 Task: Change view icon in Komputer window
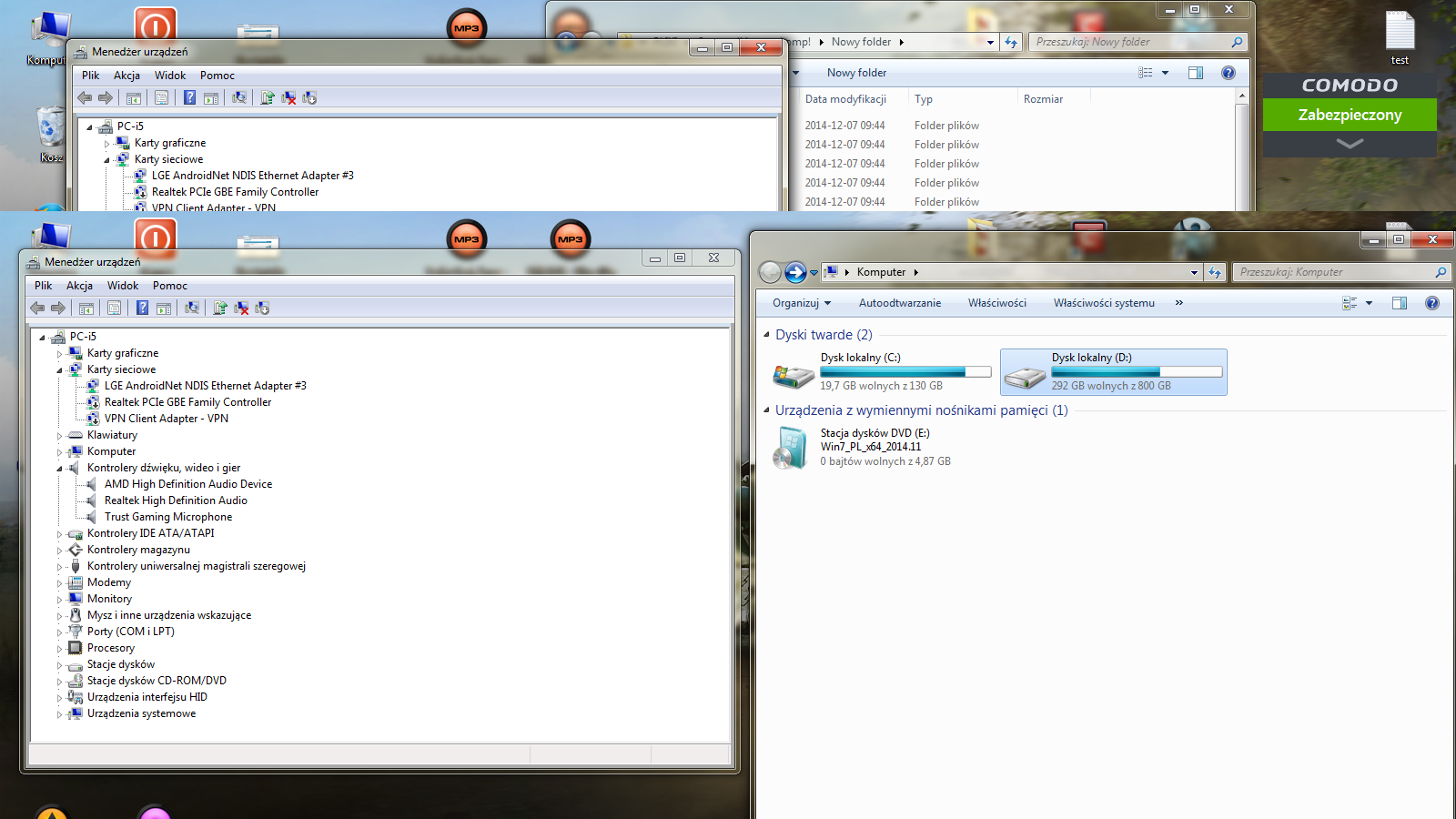click(x=1350, y=303)
